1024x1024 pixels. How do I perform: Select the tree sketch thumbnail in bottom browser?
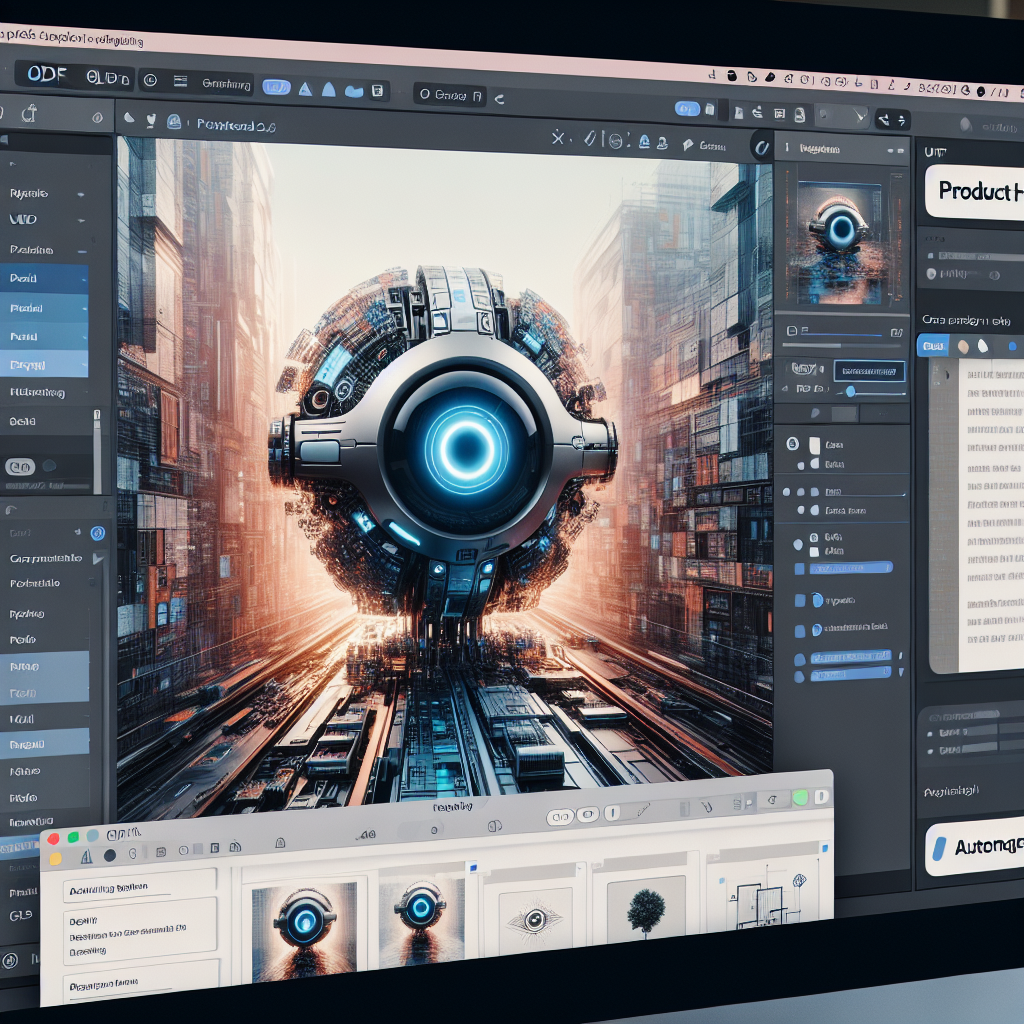coord(645,910)
